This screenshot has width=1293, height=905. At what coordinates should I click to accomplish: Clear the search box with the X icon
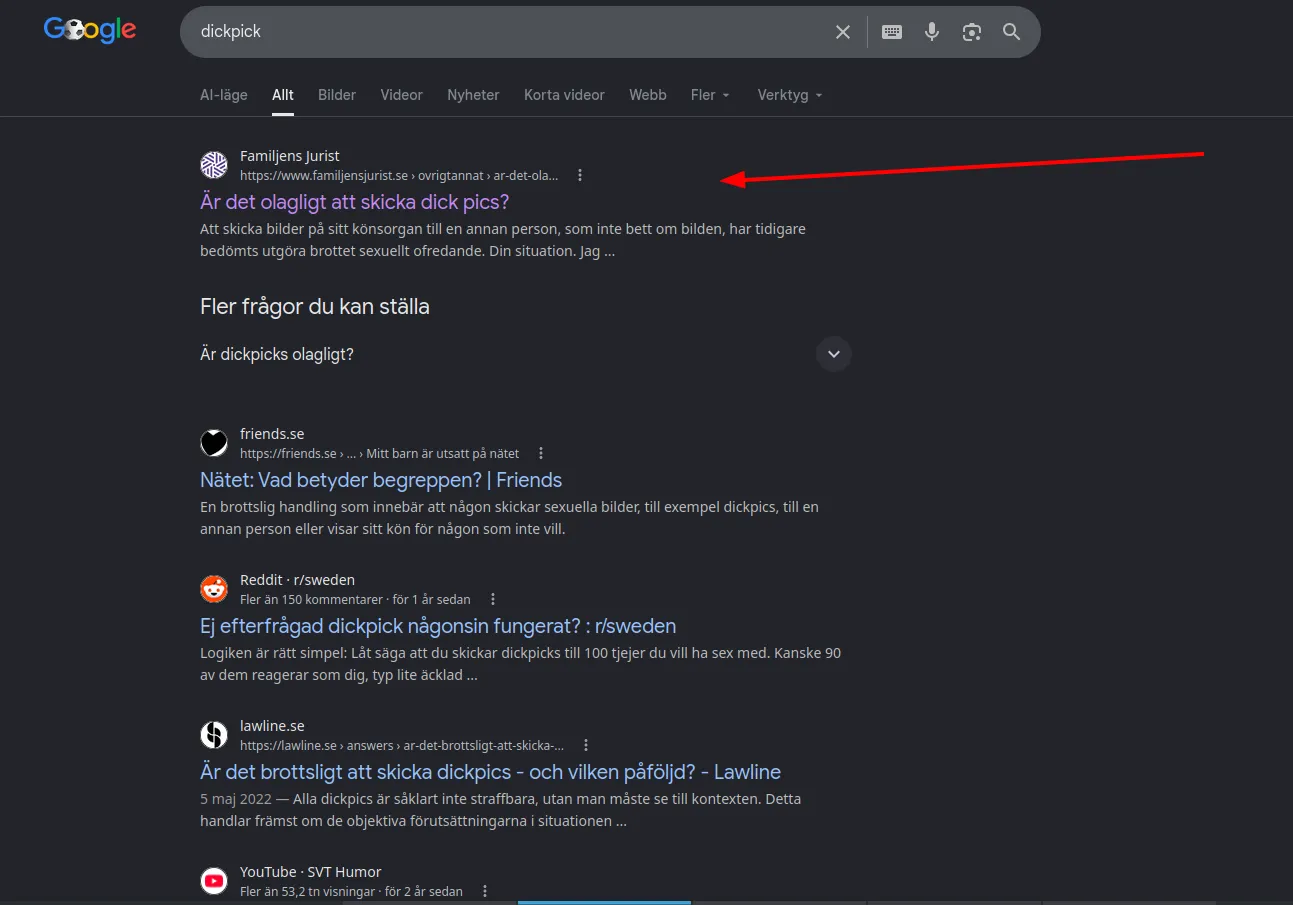(843, 32)
